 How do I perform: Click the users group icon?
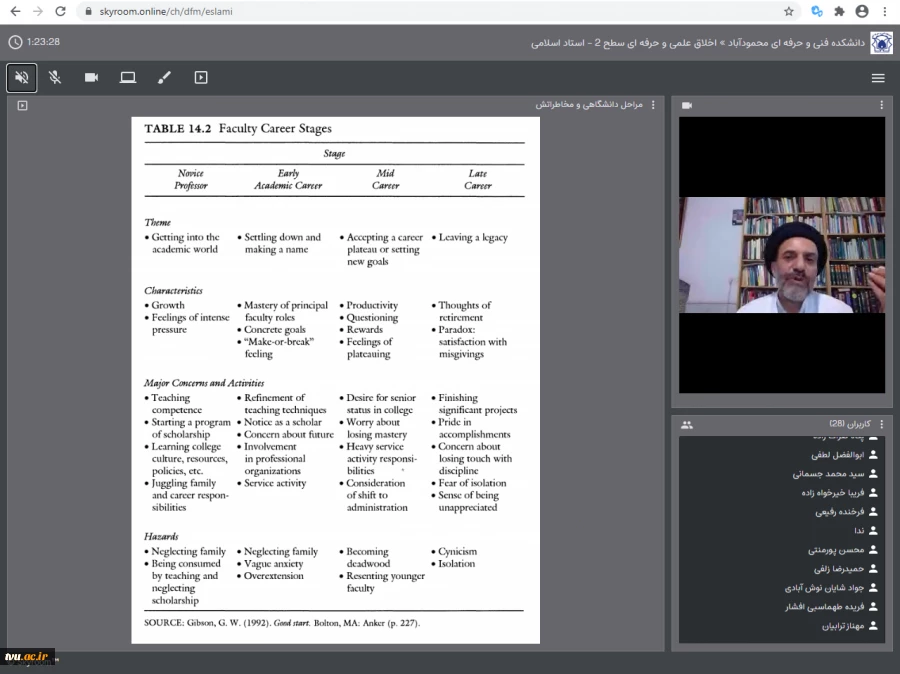pos(687,424)
